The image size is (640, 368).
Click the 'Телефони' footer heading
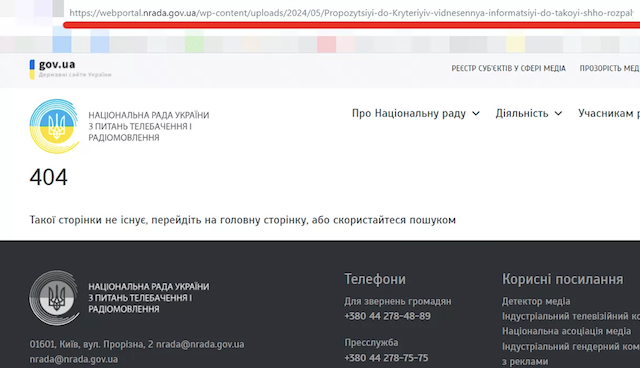(x=375, y=279)
